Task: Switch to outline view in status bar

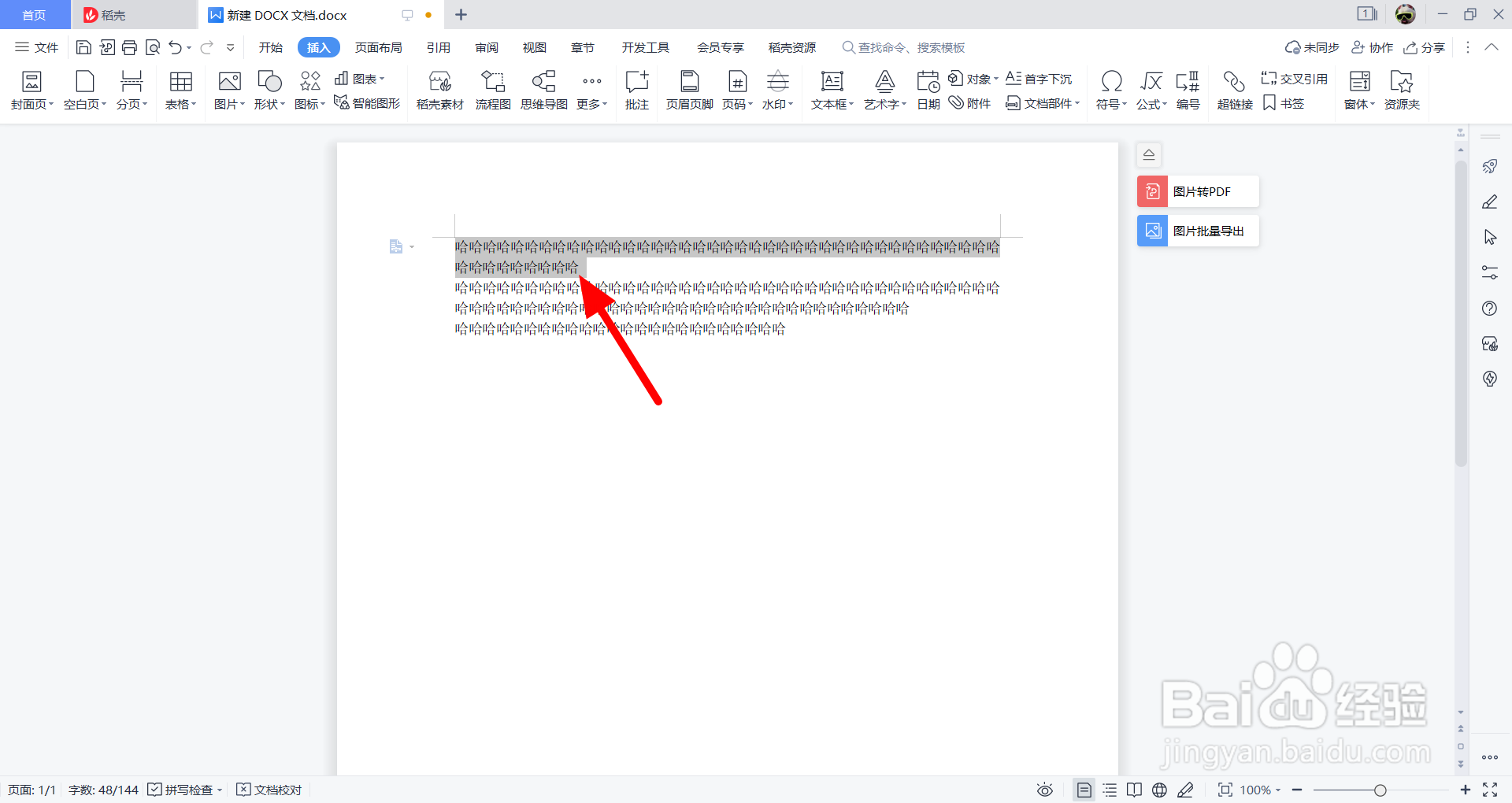Action: (1110, 790)
